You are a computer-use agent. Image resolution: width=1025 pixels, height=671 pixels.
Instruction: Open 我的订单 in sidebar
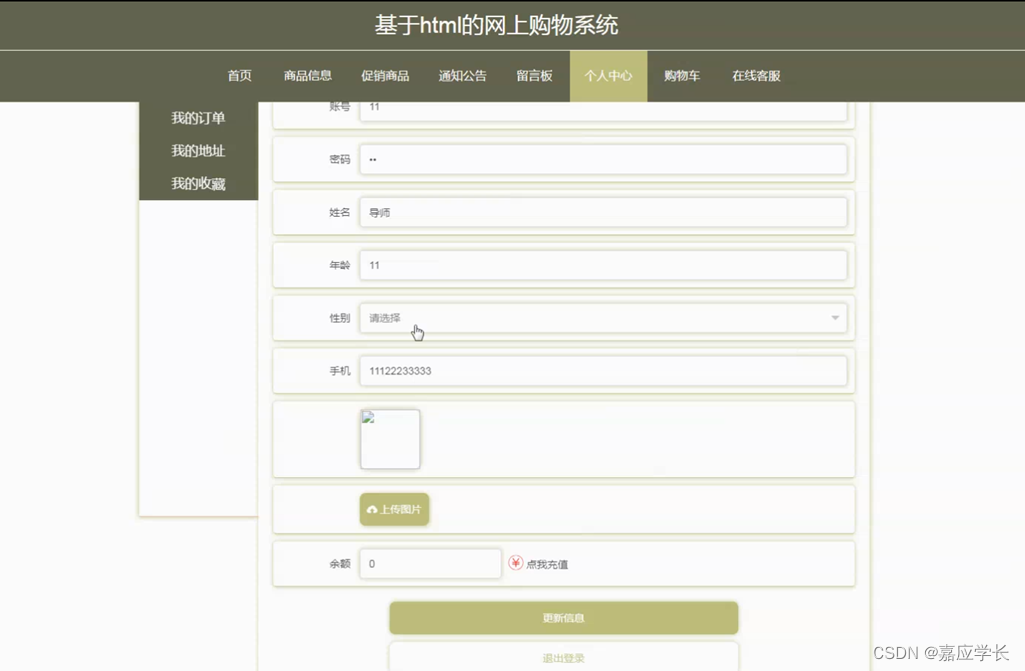(198, 118)
